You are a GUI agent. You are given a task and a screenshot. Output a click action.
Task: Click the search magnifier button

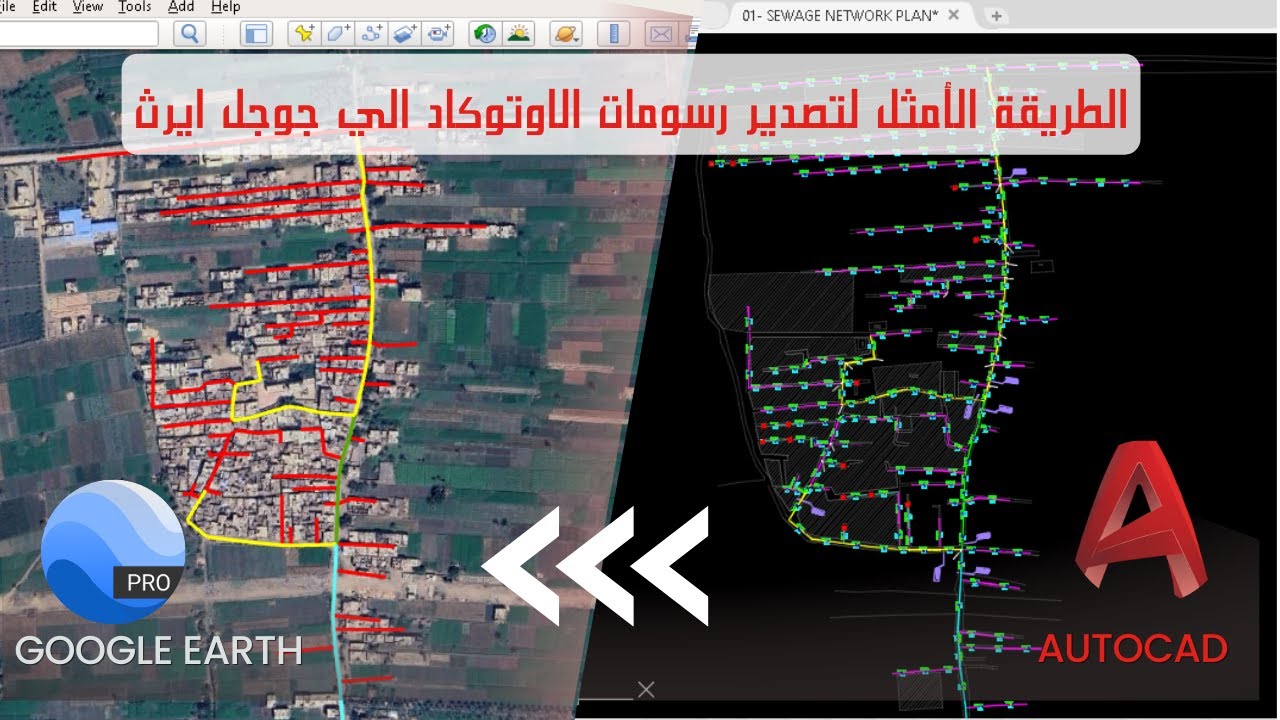(189, 34)
